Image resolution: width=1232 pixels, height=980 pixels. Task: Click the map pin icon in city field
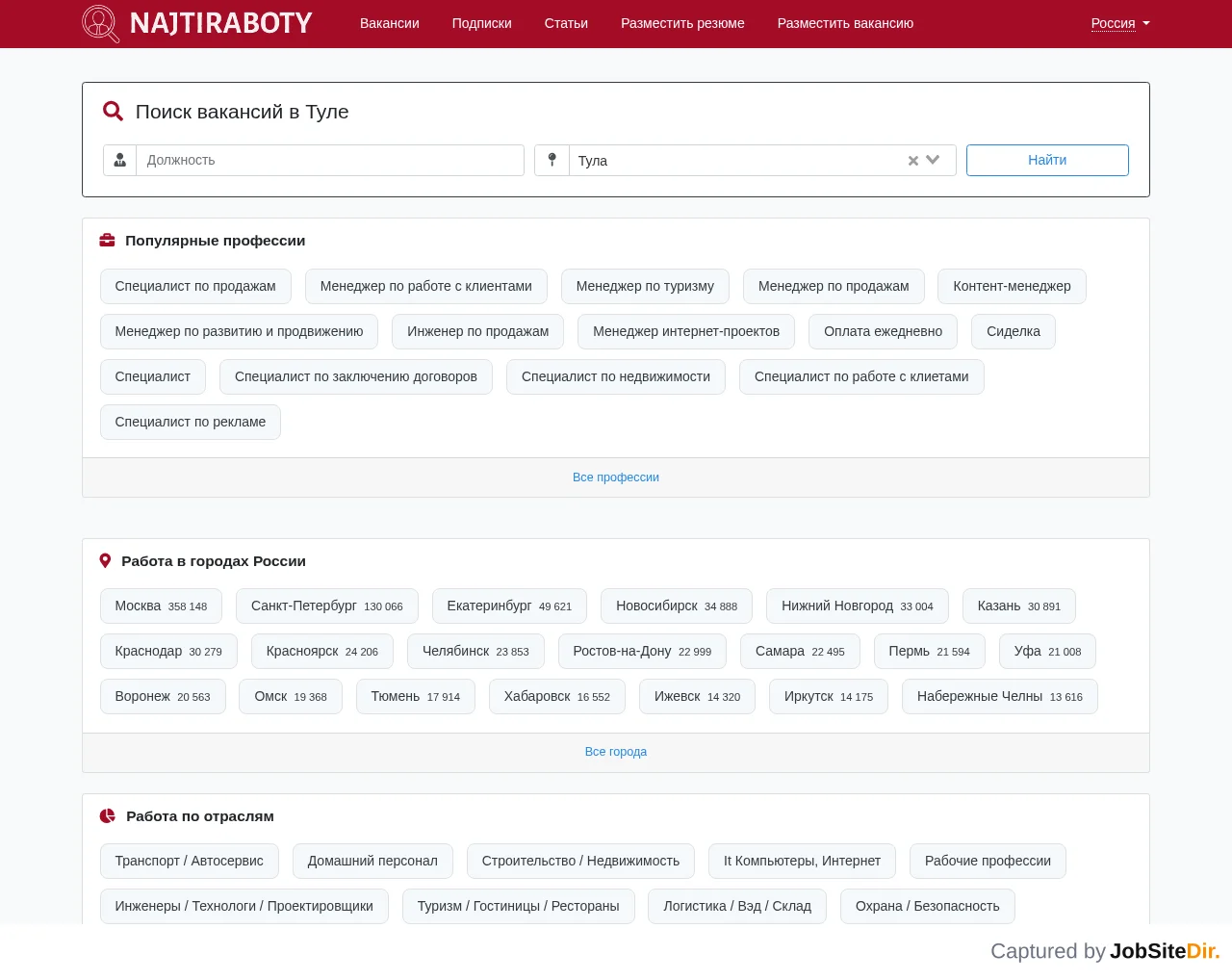point(552,160)
